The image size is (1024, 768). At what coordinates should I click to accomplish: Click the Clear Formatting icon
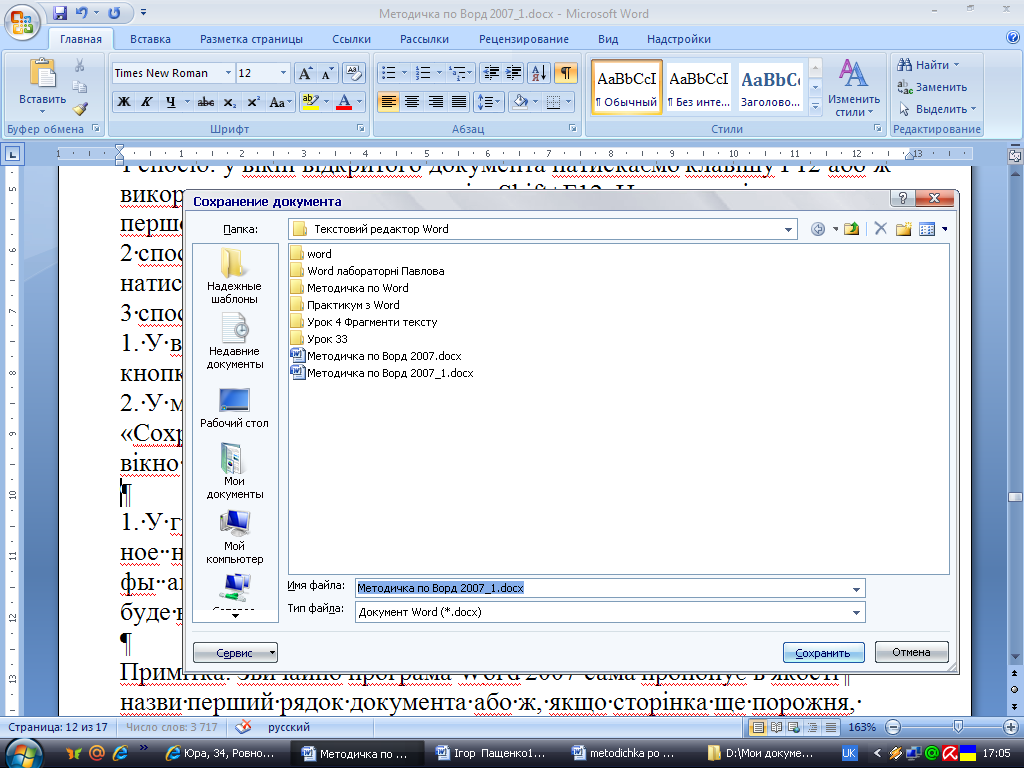pos(353,73)
